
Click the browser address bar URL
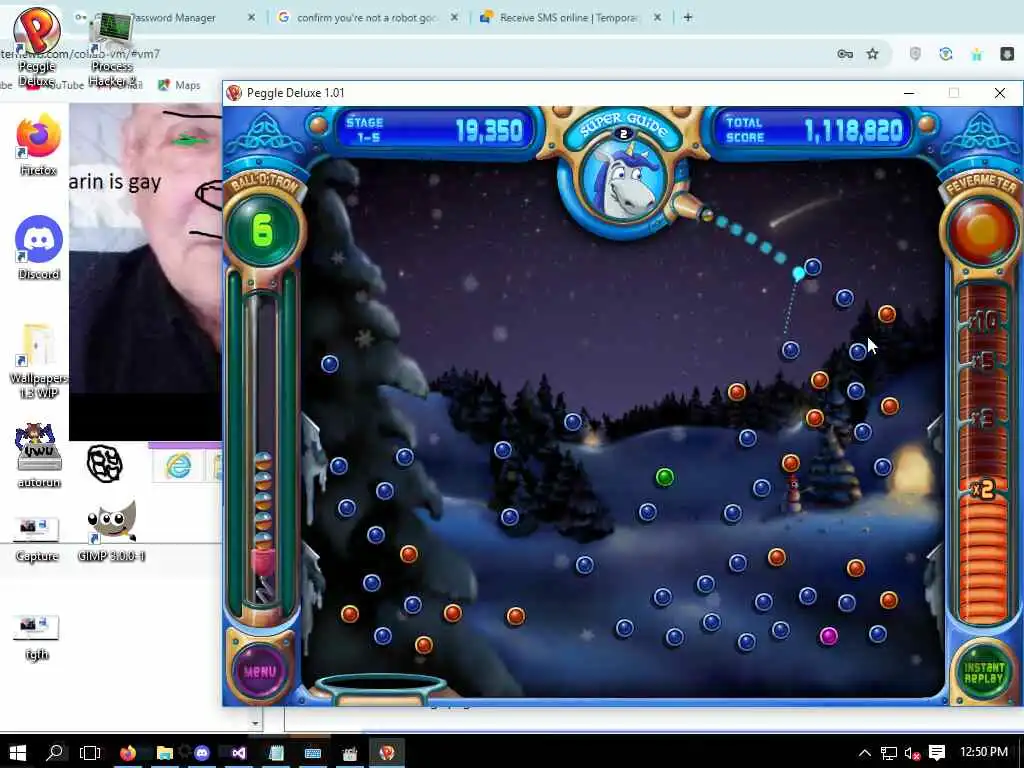pos(80,54)
